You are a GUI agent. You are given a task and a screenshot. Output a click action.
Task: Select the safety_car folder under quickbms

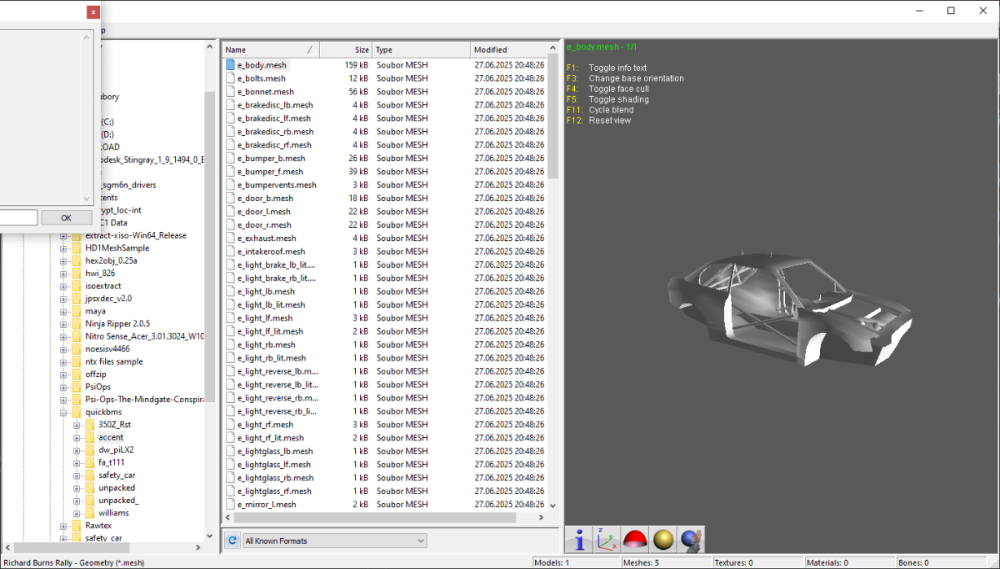[x=116, y=475]
